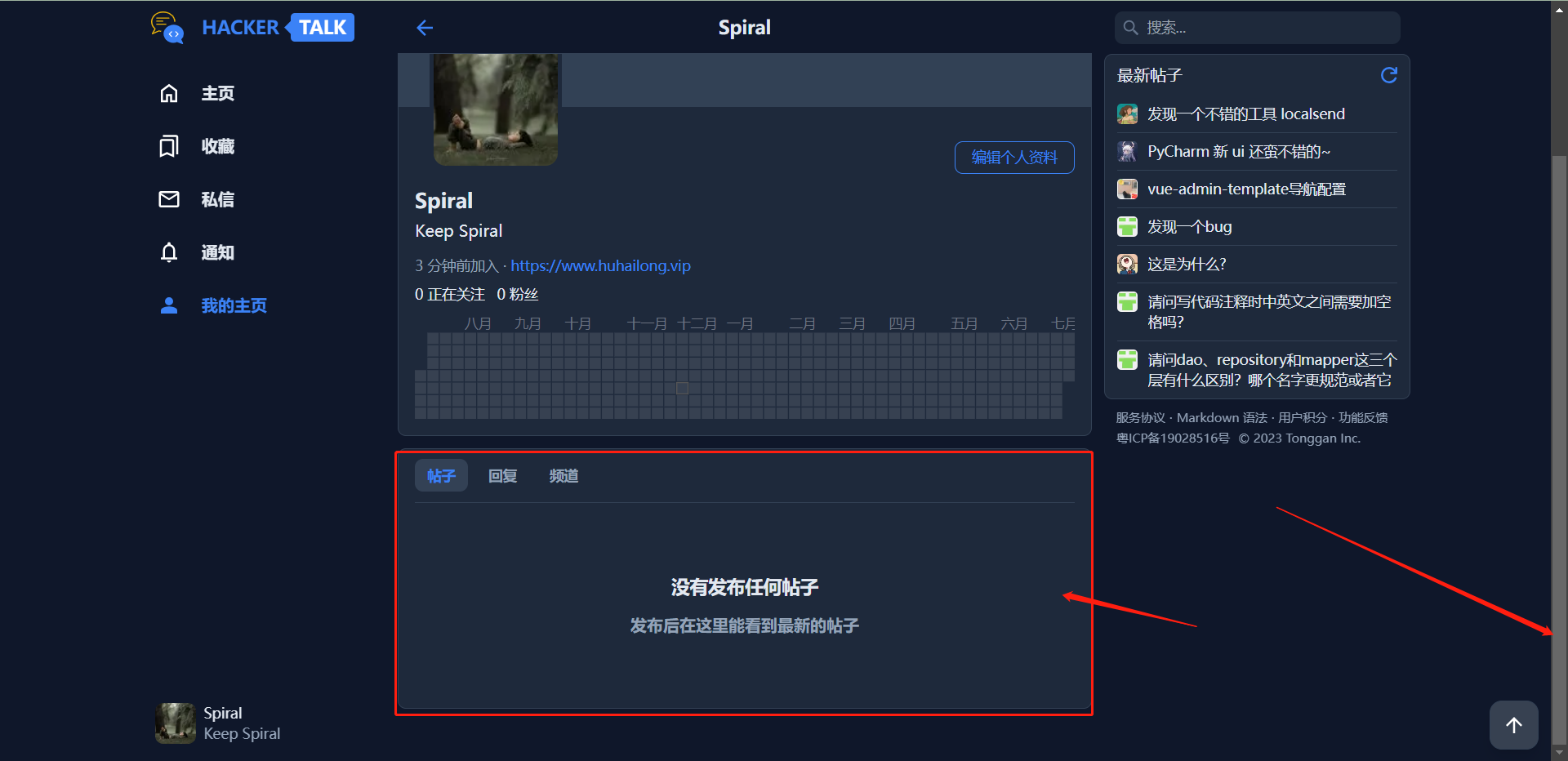1568x761 pixels.
Task: Open the home icon in the sidebar
Action: pos(169,93)
